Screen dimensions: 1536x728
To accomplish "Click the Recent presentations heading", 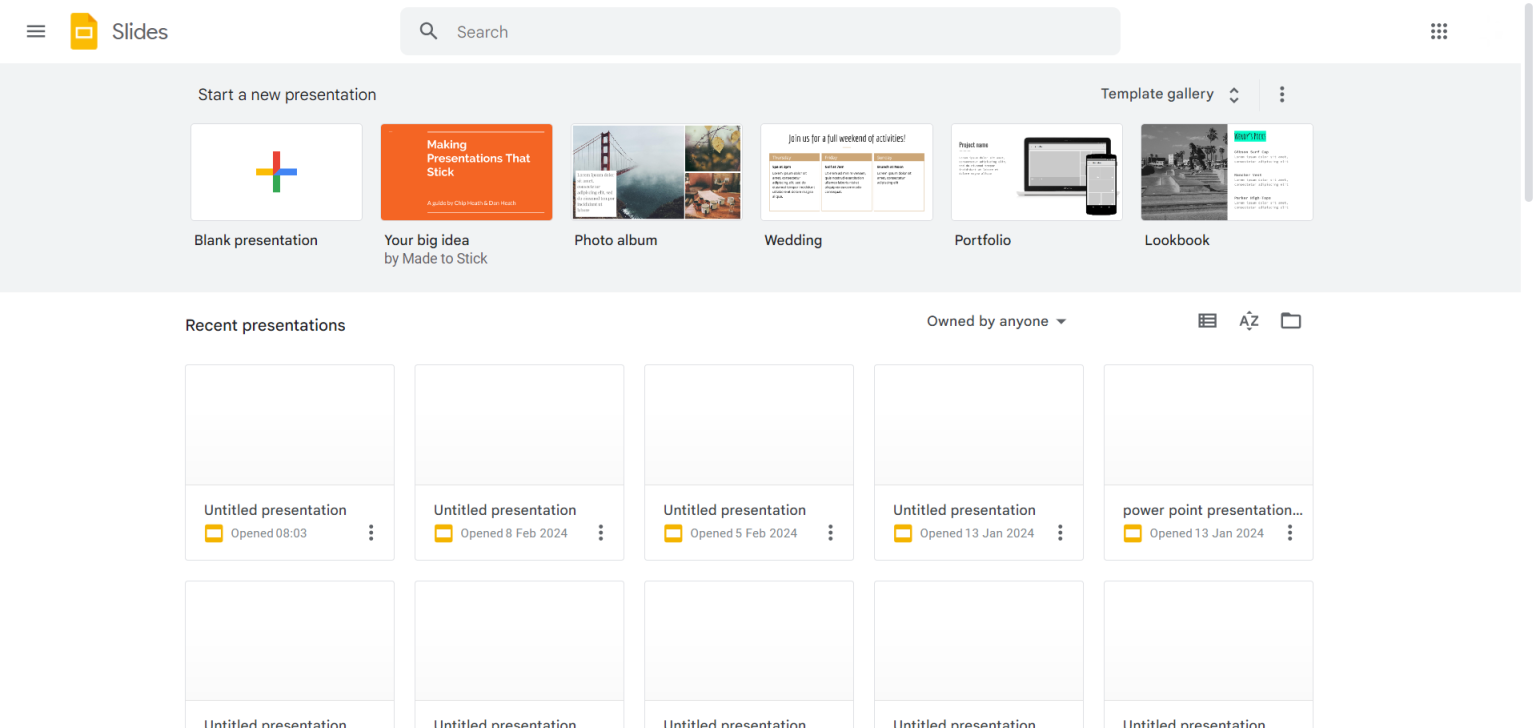I will pyautogui.click(x=265, y=325).
